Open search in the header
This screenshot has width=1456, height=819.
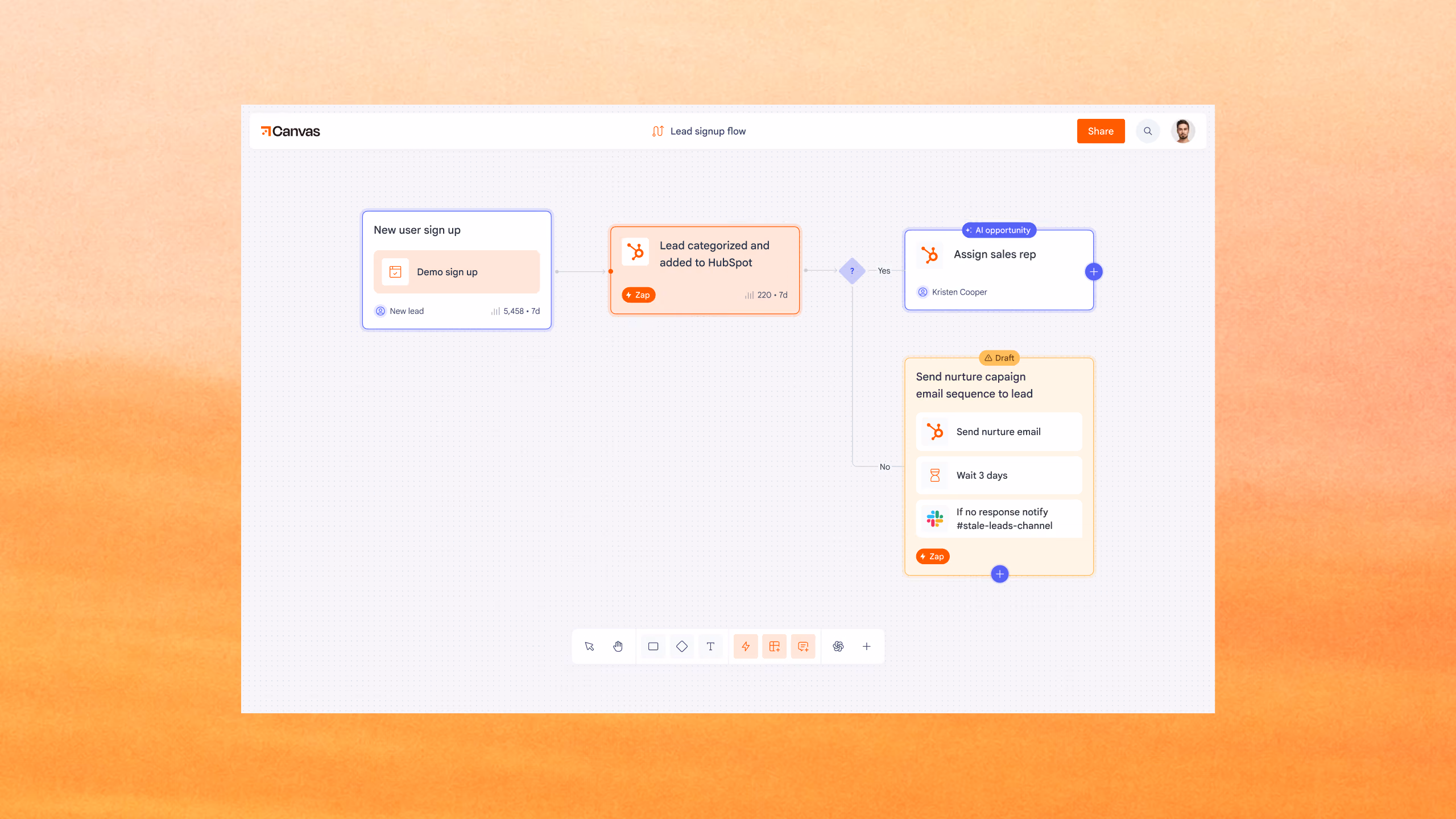click(1148, 131)
